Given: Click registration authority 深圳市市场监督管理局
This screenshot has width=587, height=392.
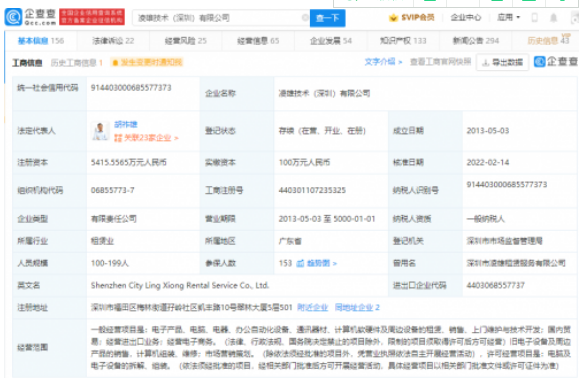Looking at the screenshot, I should [x=505, y=241].
